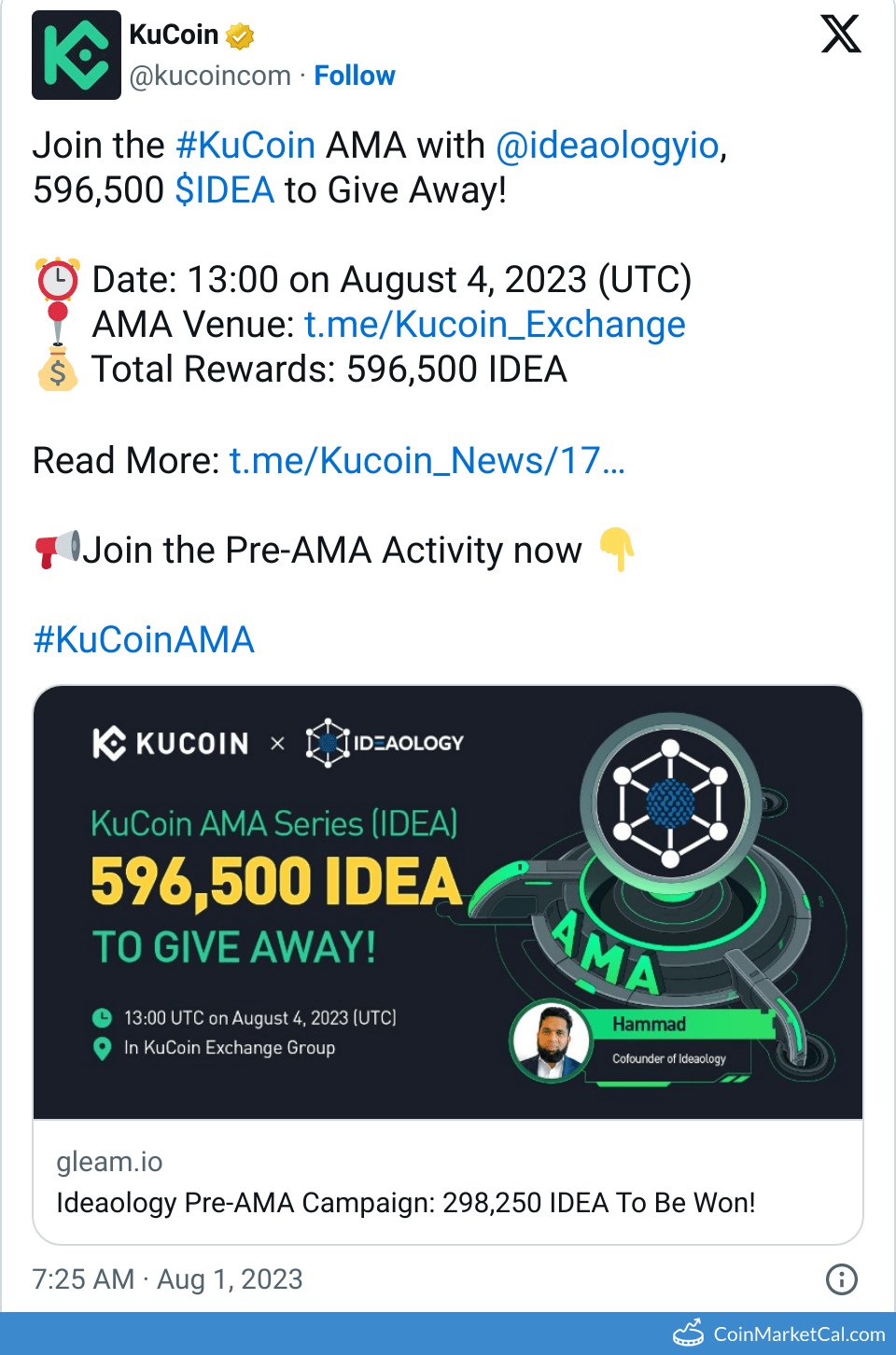Viewport: 896px width, 1355px height.
Task: Open the KuCoin AMA Series banner image
Action: pos(448,902)
